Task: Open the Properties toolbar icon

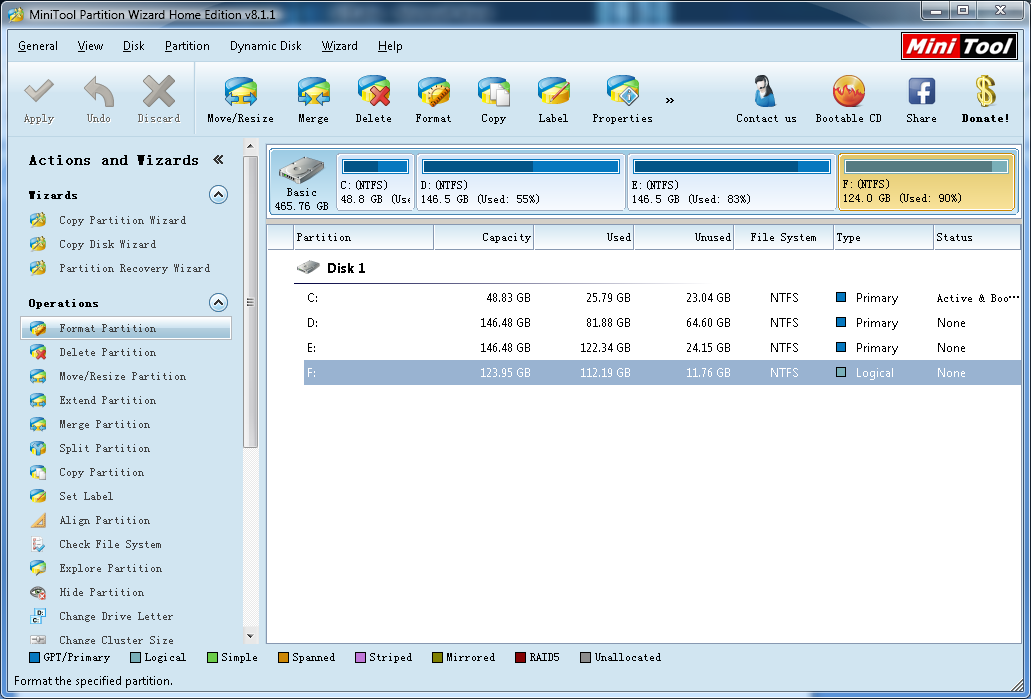Action: point(622,91)
